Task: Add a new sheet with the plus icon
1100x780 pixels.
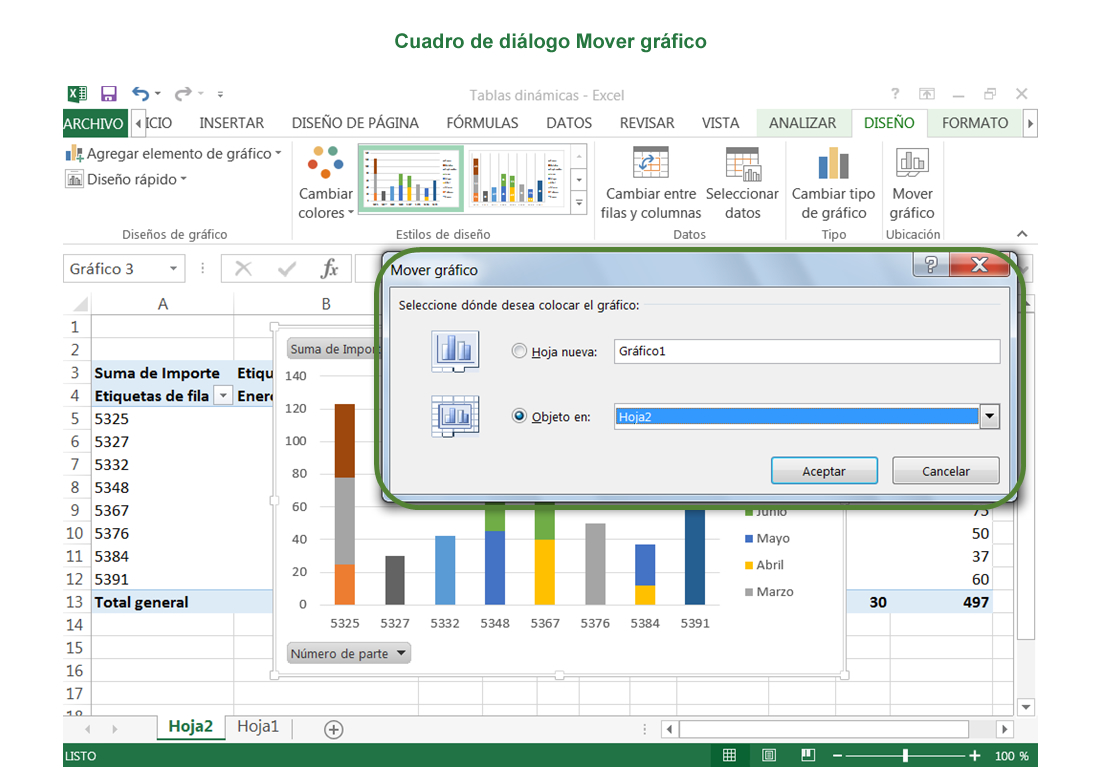Action: 334,729
